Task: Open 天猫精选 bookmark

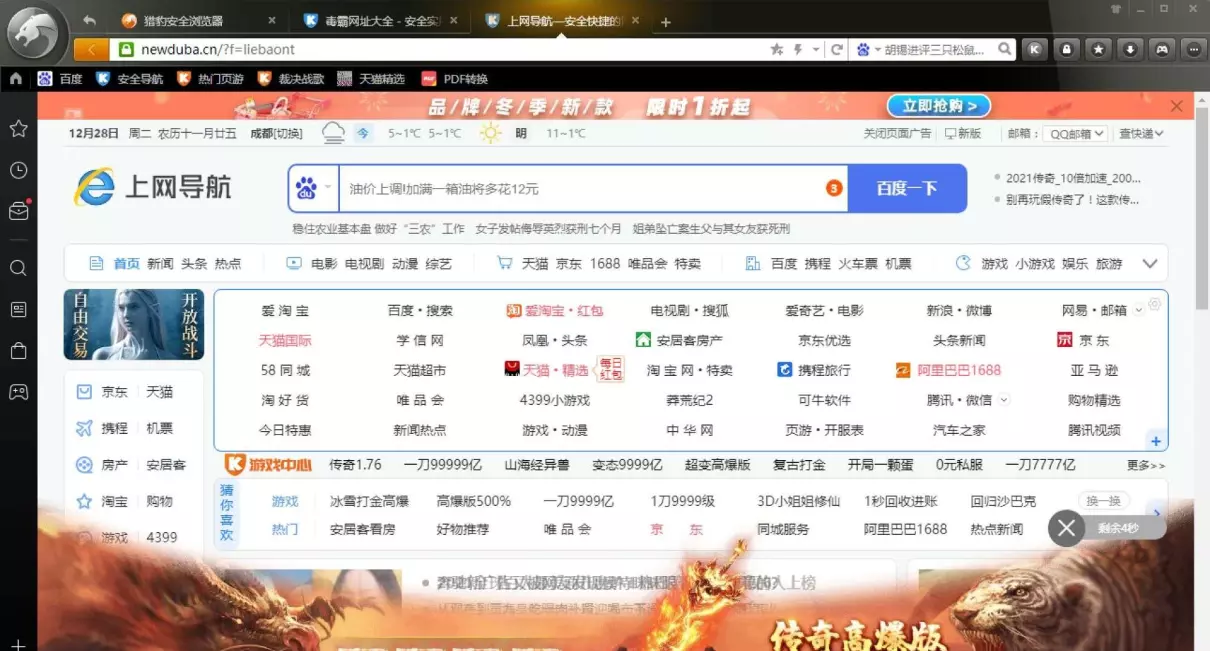Action: click(371, 78)
